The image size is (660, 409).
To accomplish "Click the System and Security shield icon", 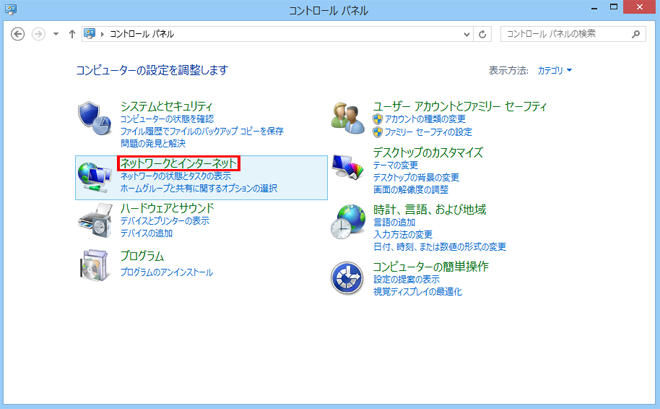I will coord(95,117).
